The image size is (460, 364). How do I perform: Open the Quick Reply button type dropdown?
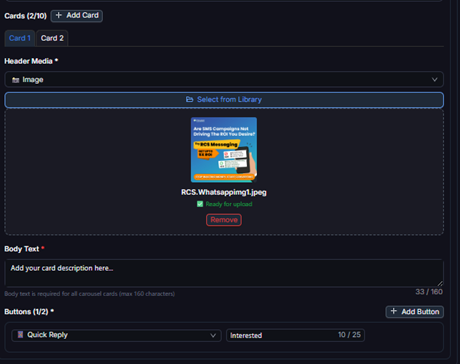tap(116, 335)
